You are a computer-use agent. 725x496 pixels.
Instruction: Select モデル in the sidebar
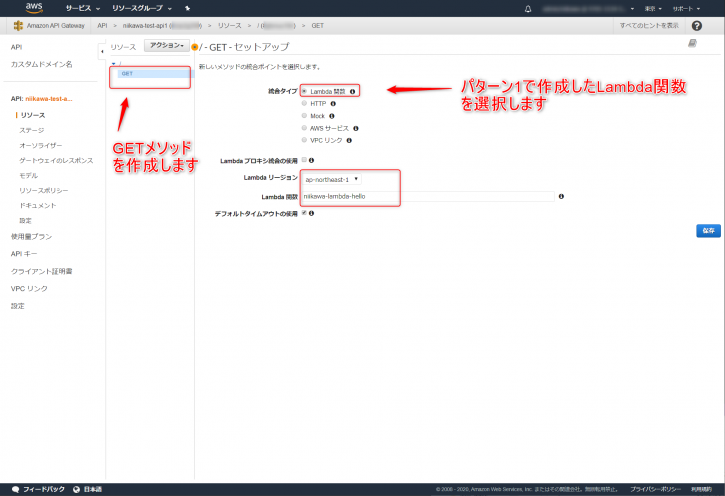pyautogui.click(x=29, y=176)
